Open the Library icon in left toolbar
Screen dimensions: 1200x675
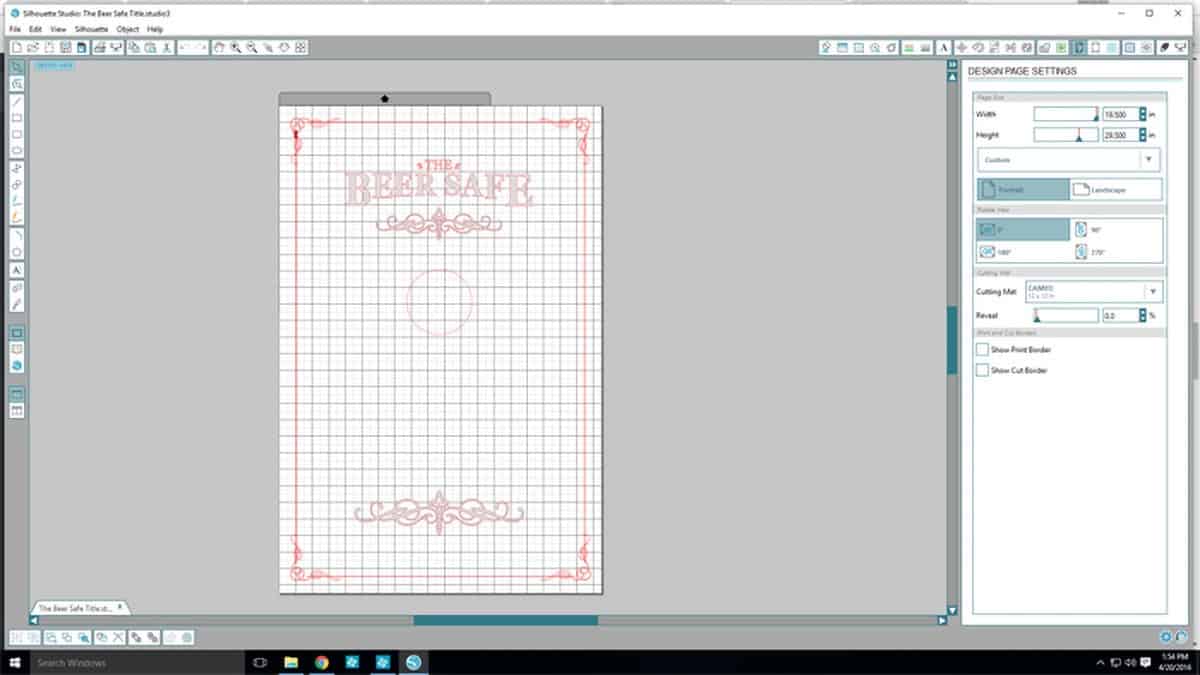(17, 349)
